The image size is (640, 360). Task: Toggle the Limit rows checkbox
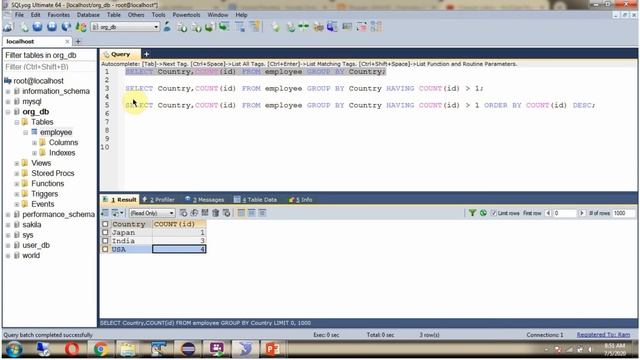493,213
